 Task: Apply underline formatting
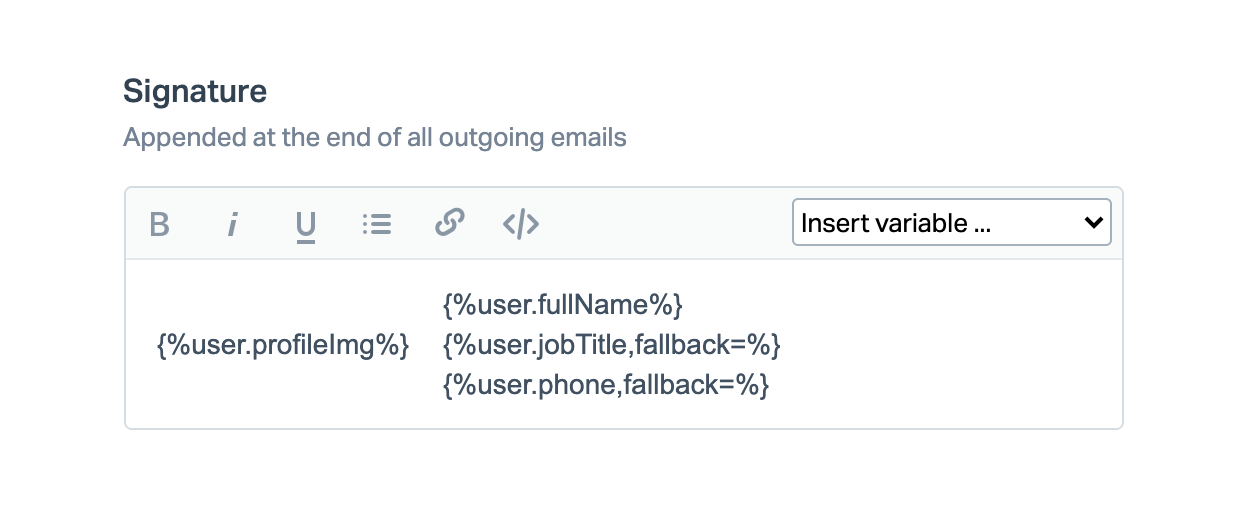tap(305, 224)
